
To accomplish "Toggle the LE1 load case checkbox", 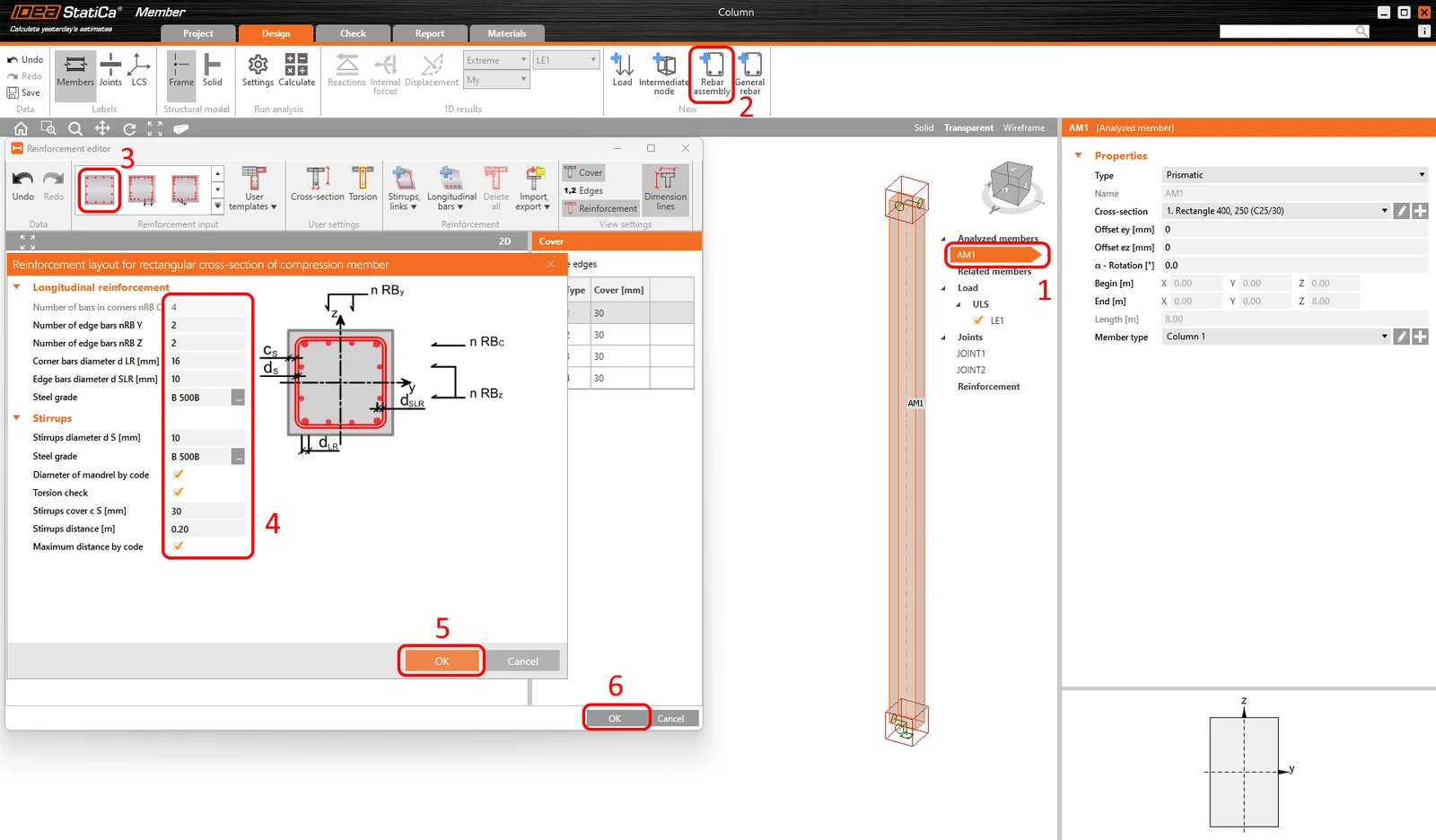I will coord(978,320).
